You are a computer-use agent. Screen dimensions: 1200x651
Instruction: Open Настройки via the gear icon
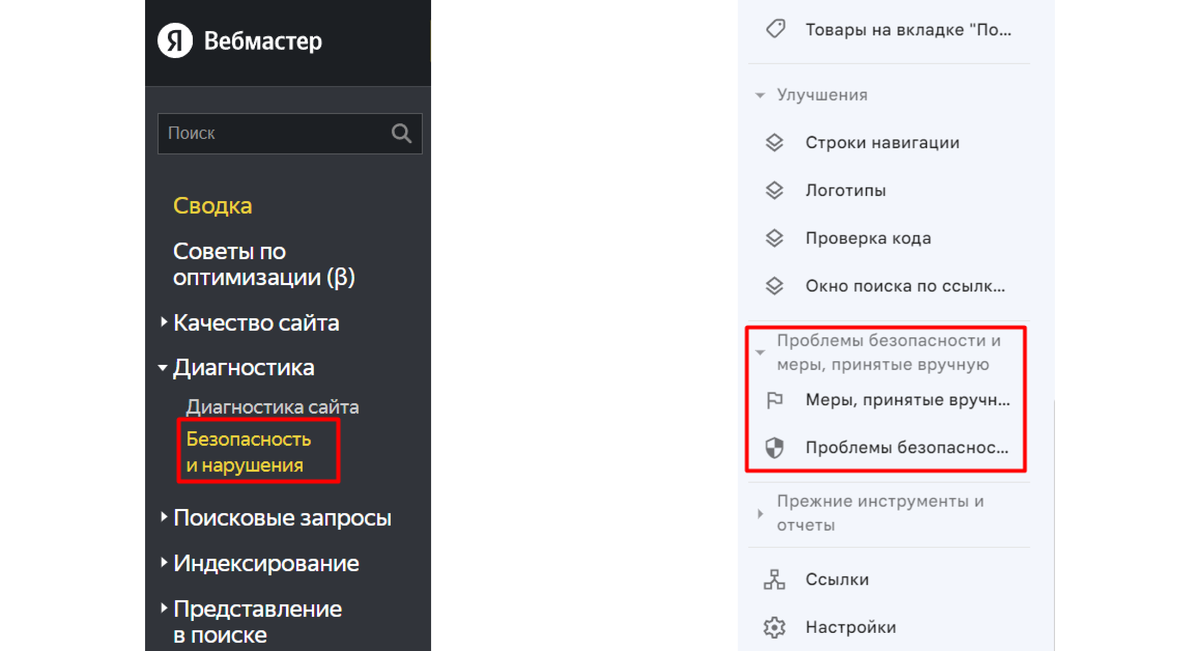[774, 627]
